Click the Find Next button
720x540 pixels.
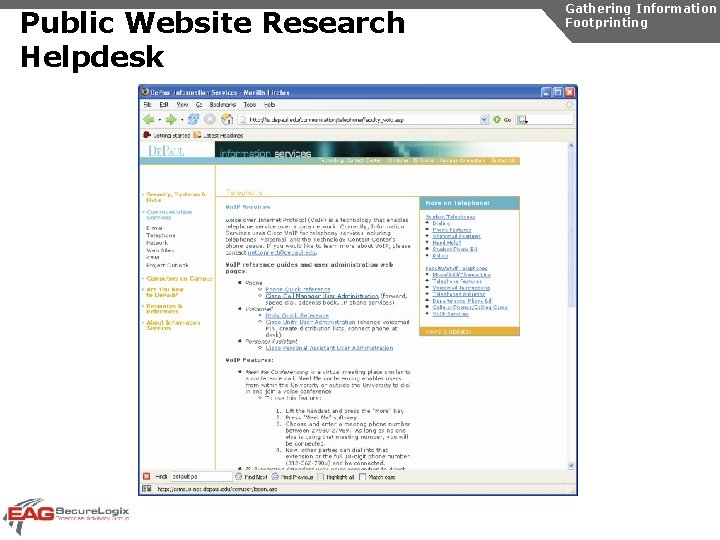[252, 477]
